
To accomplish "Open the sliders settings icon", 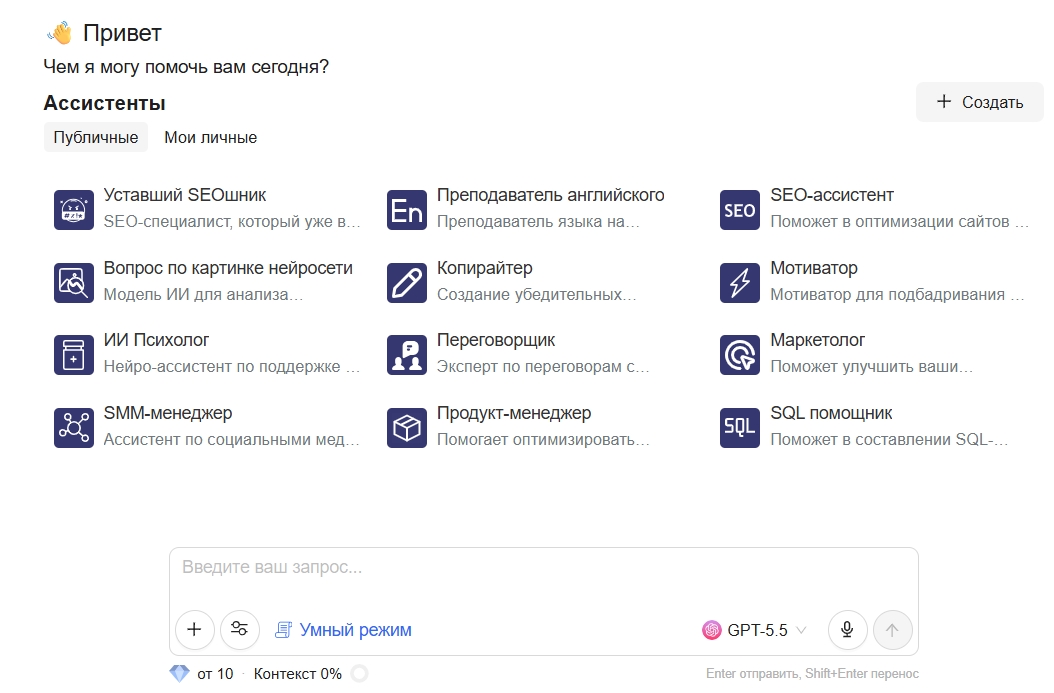I will pos(239,630).
